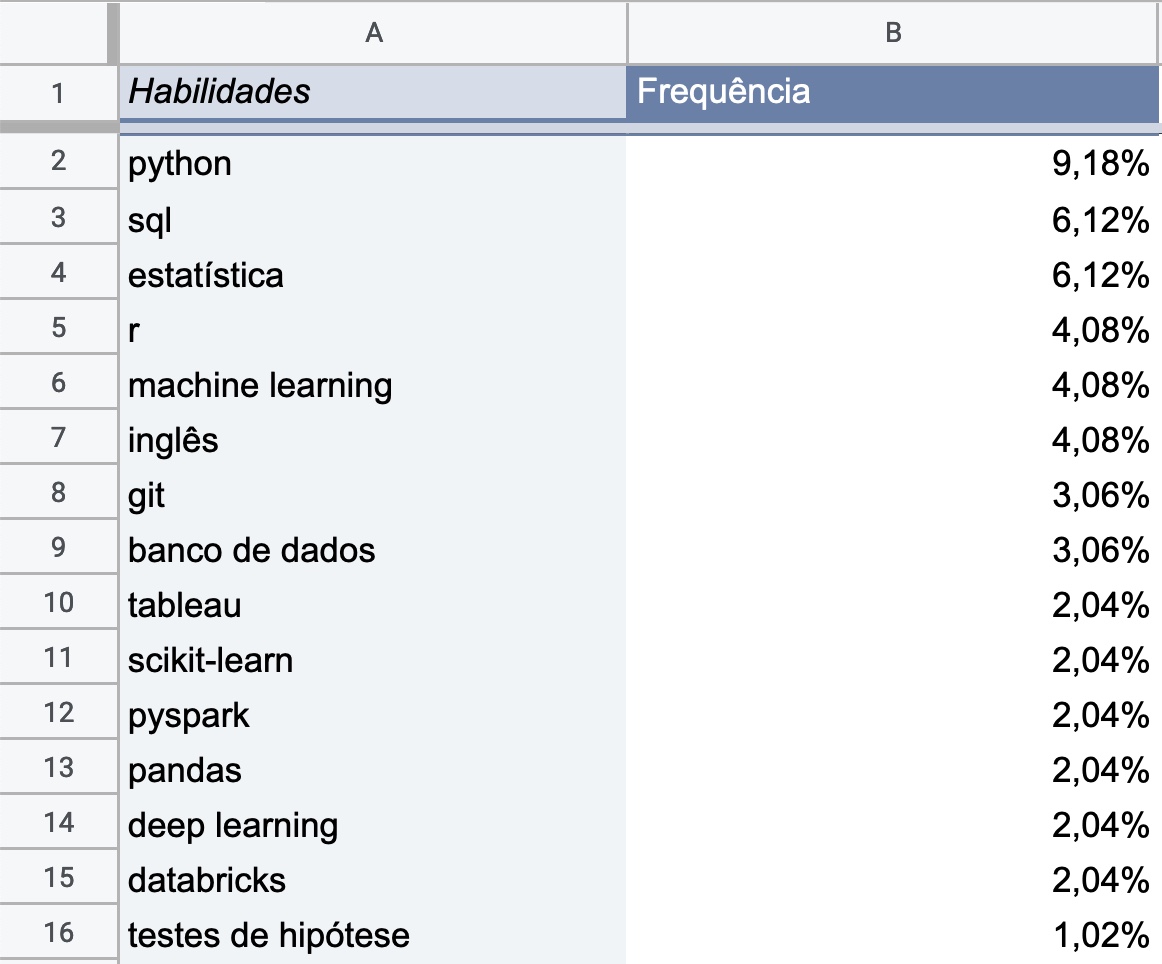The image size is (1162, 964).
Task: Select the estatística cell
Action: (x=373, y=273)
